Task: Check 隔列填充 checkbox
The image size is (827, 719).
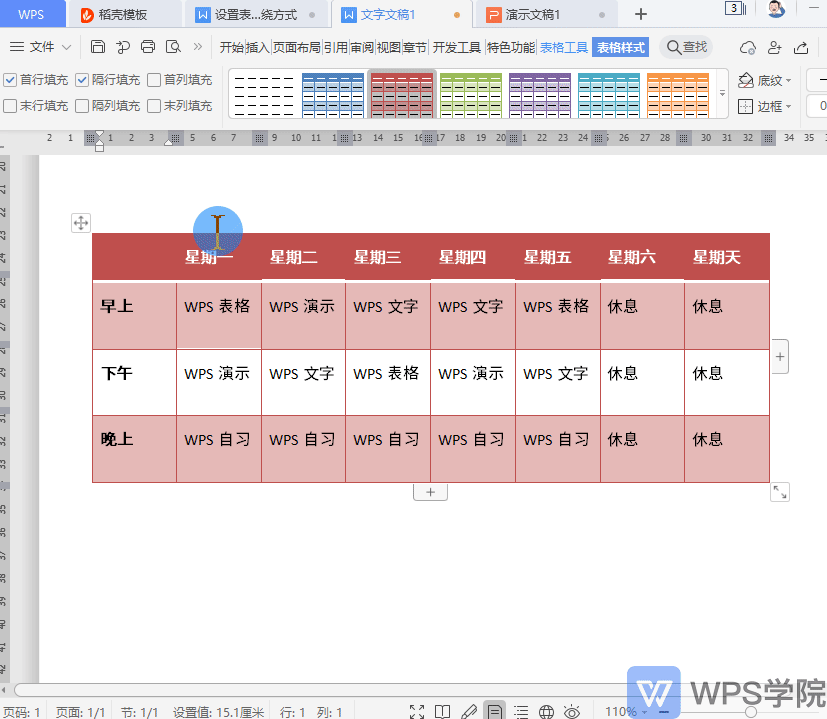Action: click(82, 106)
